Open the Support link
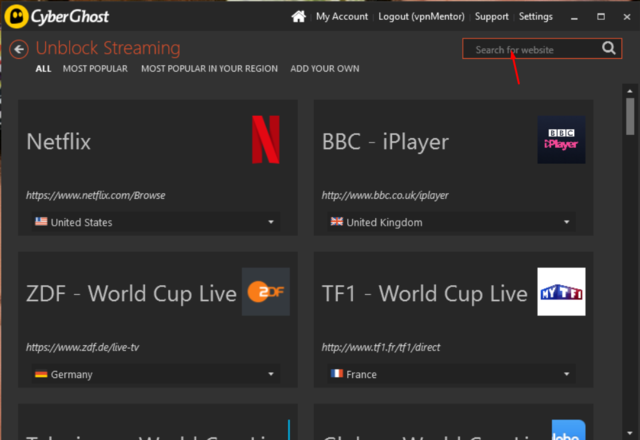 tap(491, 17)
